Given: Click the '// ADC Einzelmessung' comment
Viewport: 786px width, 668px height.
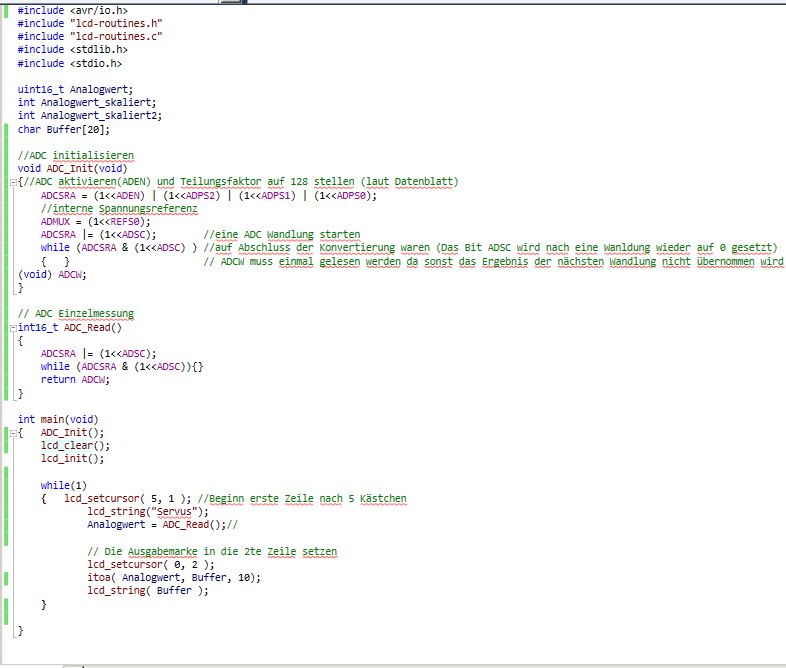Looking at the screenshot, I should tap(76, 314).
